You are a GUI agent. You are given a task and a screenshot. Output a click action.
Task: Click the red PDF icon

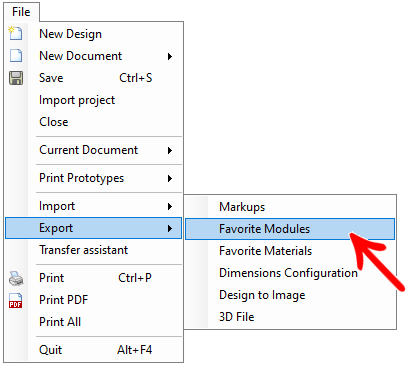pyautogui.click(x=16, y=300)
